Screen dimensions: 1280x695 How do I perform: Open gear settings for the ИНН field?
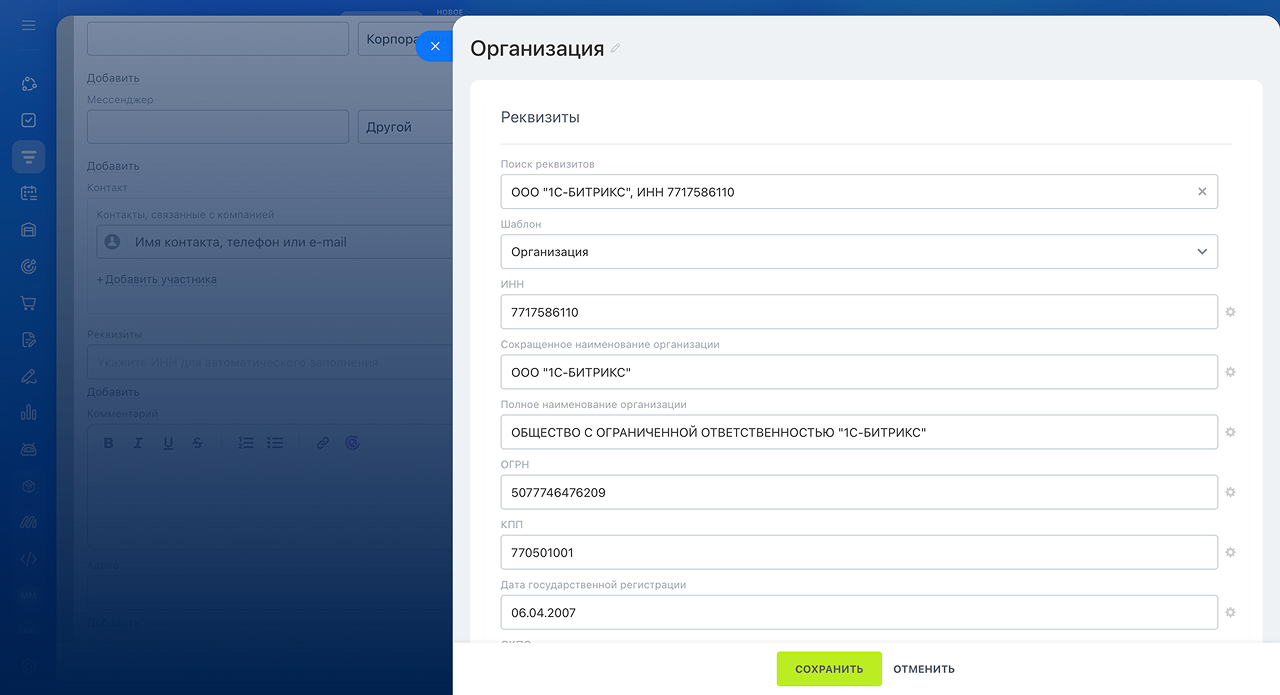point(1231,312)
